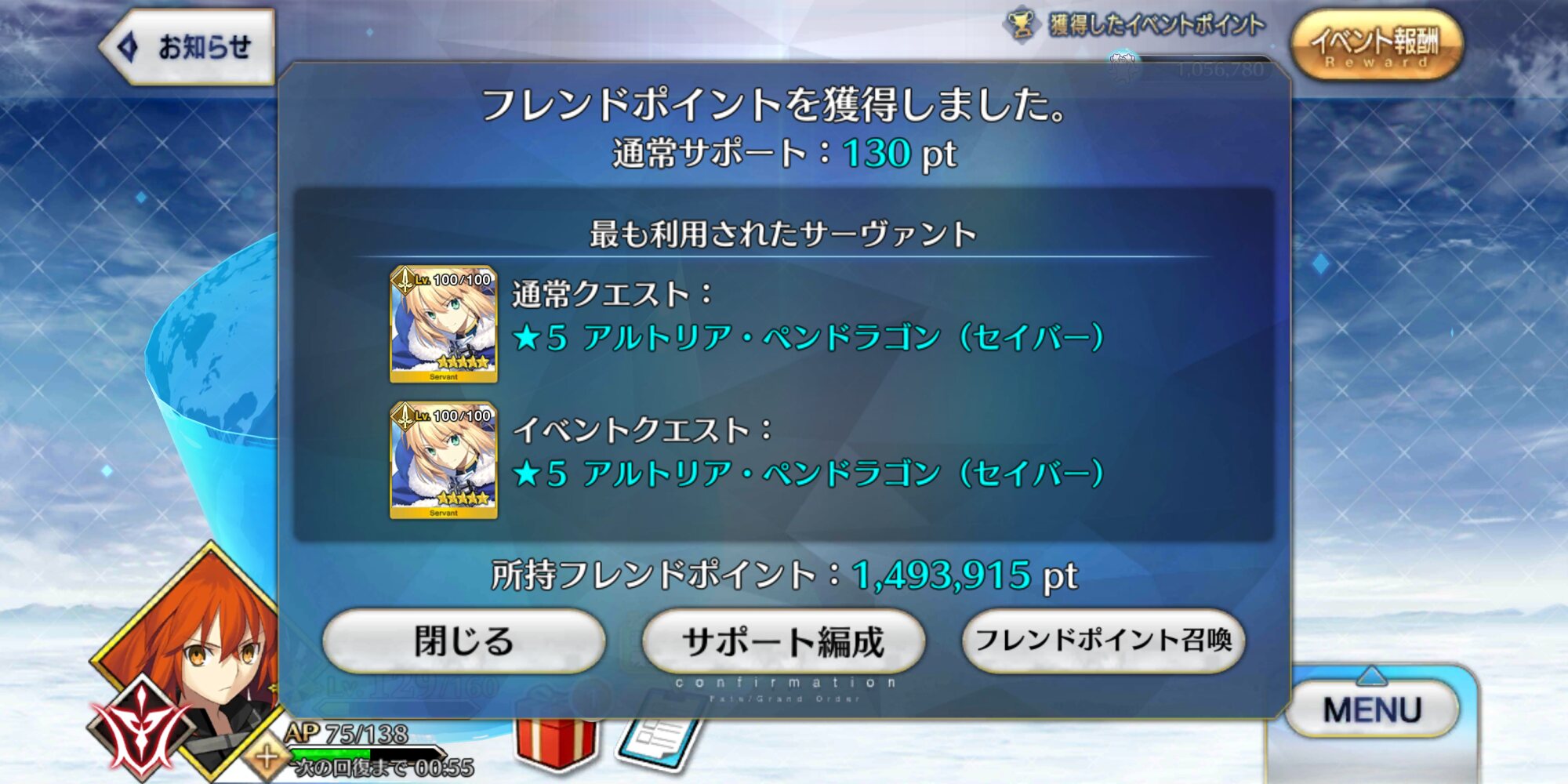Image resolution: width=1568 pixels, height=784 pixels.
Task: Open フレンドポイント召喚 summon
Action: (1103, 641)
